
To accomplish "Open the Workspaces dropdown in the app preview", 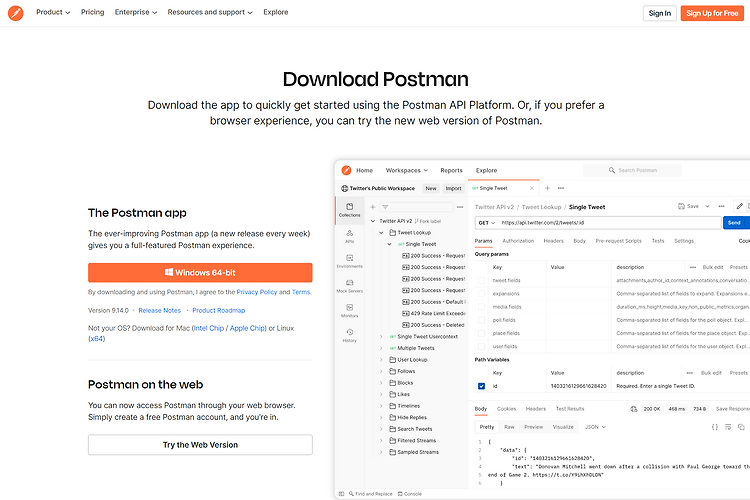I will pyautogui.click(x=407, y=170).
